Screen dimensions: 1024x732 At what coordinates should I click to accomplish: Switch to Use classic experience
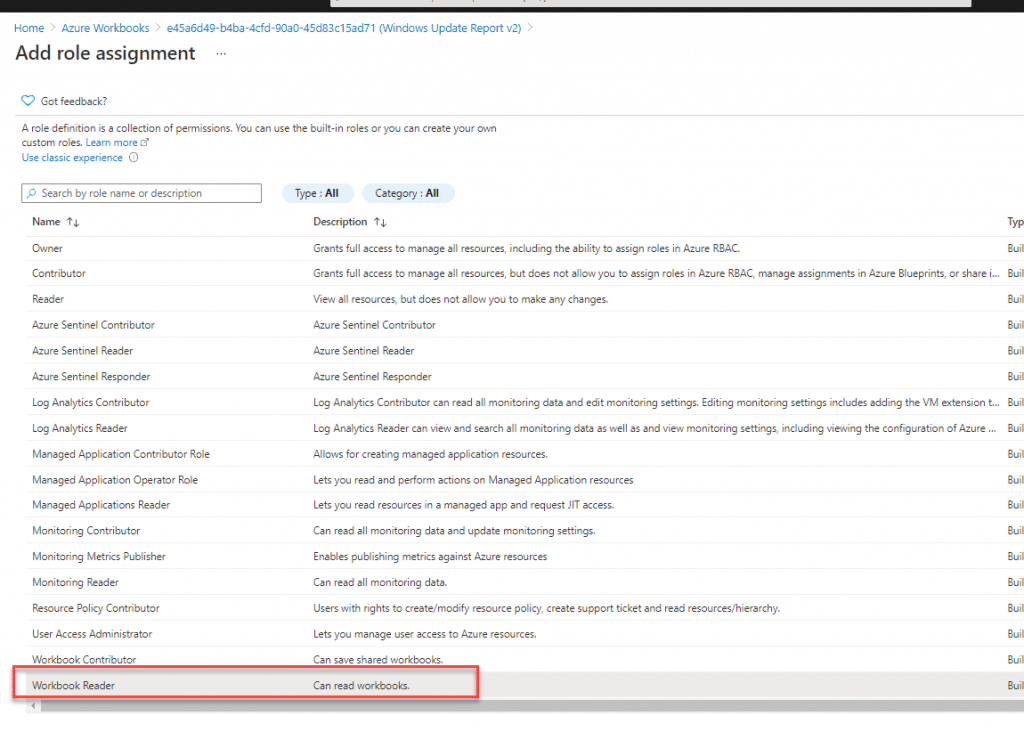pos(72,157)
